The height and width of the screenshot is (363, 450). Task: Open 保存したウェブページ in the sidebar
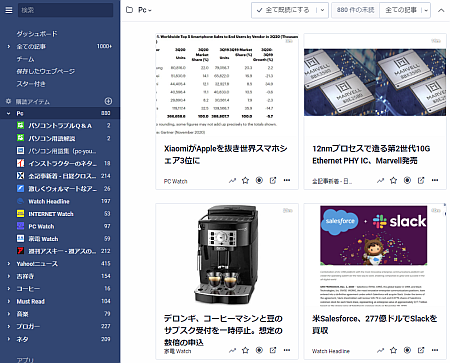tap(45, 71)
